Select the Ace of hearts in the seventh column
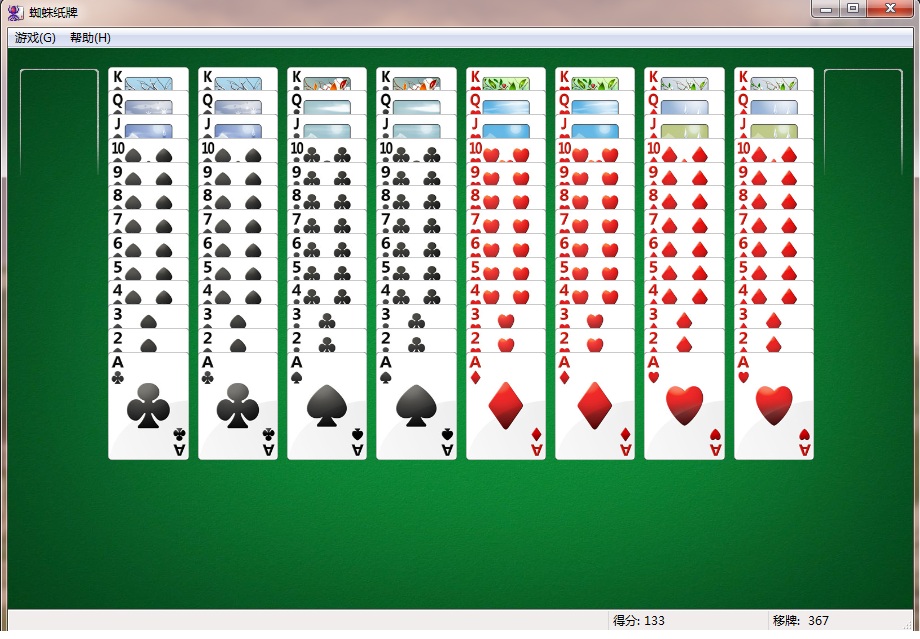Image resolution: width=920 pixels, height=639 pixels. tap(684, 406)
